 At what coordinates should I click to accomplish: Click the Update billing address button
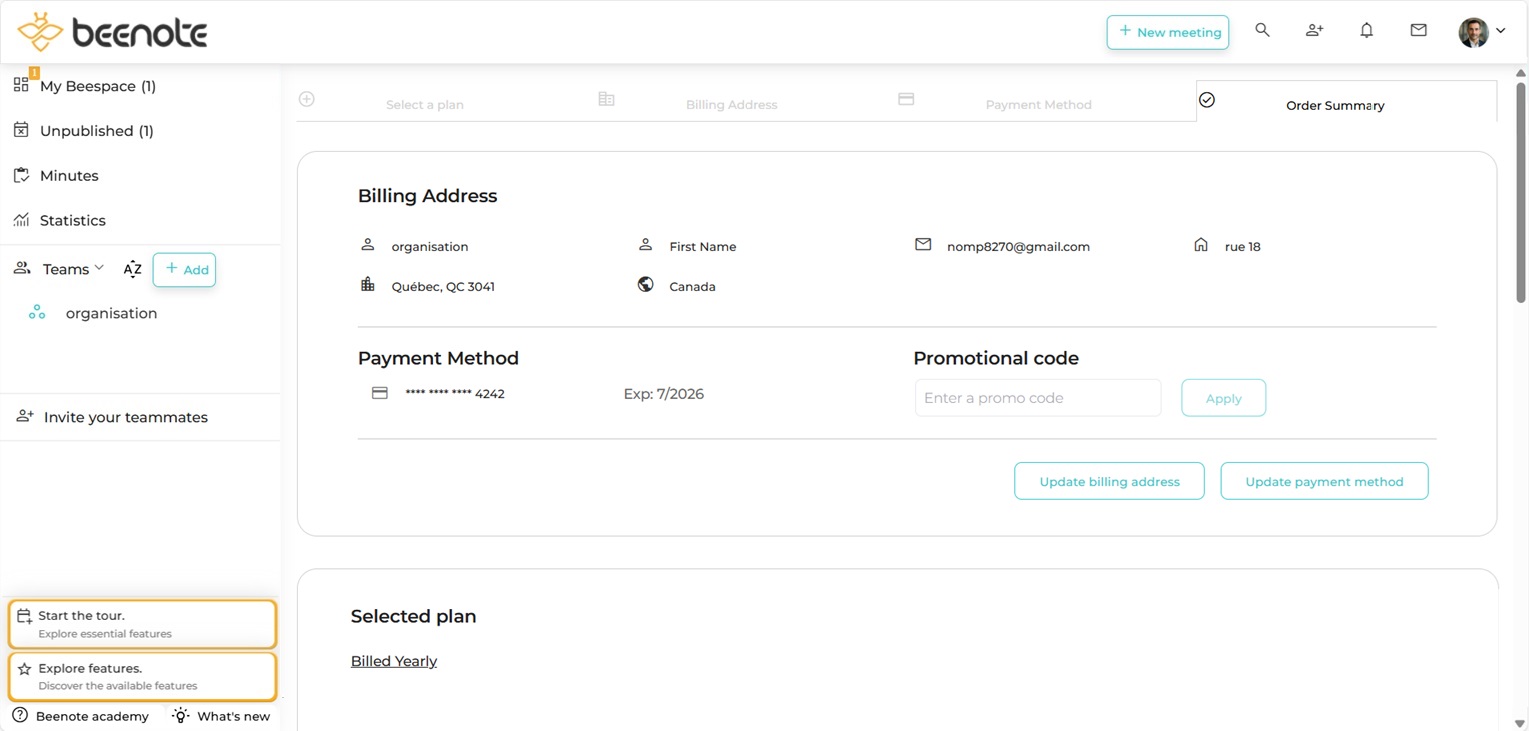[1109, 481]
